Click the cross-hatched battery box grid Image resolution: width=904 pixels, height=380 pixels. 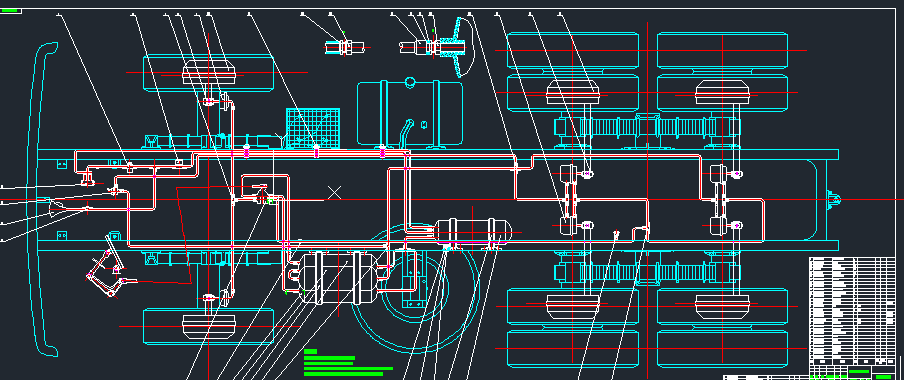click(312, 127)
